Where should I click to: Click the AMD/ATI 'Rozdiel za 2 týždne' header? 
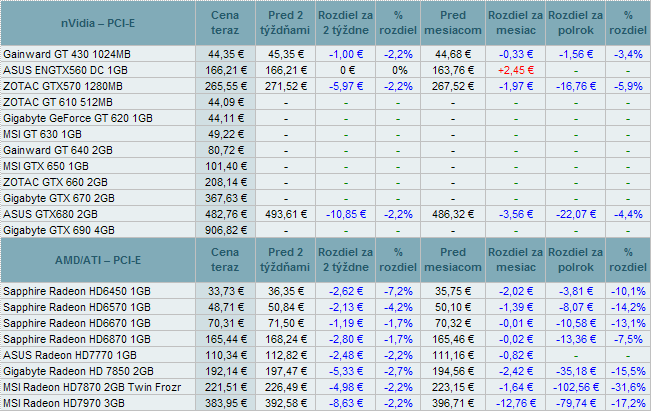tap(346, 260)
